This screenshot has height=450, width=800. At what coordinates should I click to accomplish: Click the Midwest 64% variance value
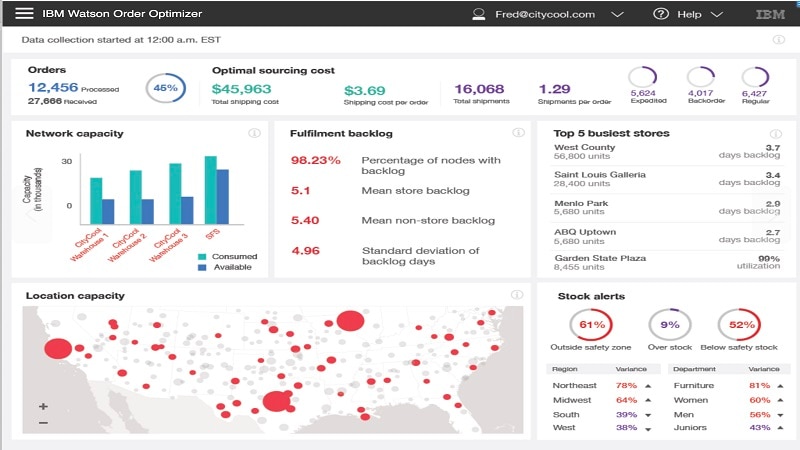[x=627, y=400]
